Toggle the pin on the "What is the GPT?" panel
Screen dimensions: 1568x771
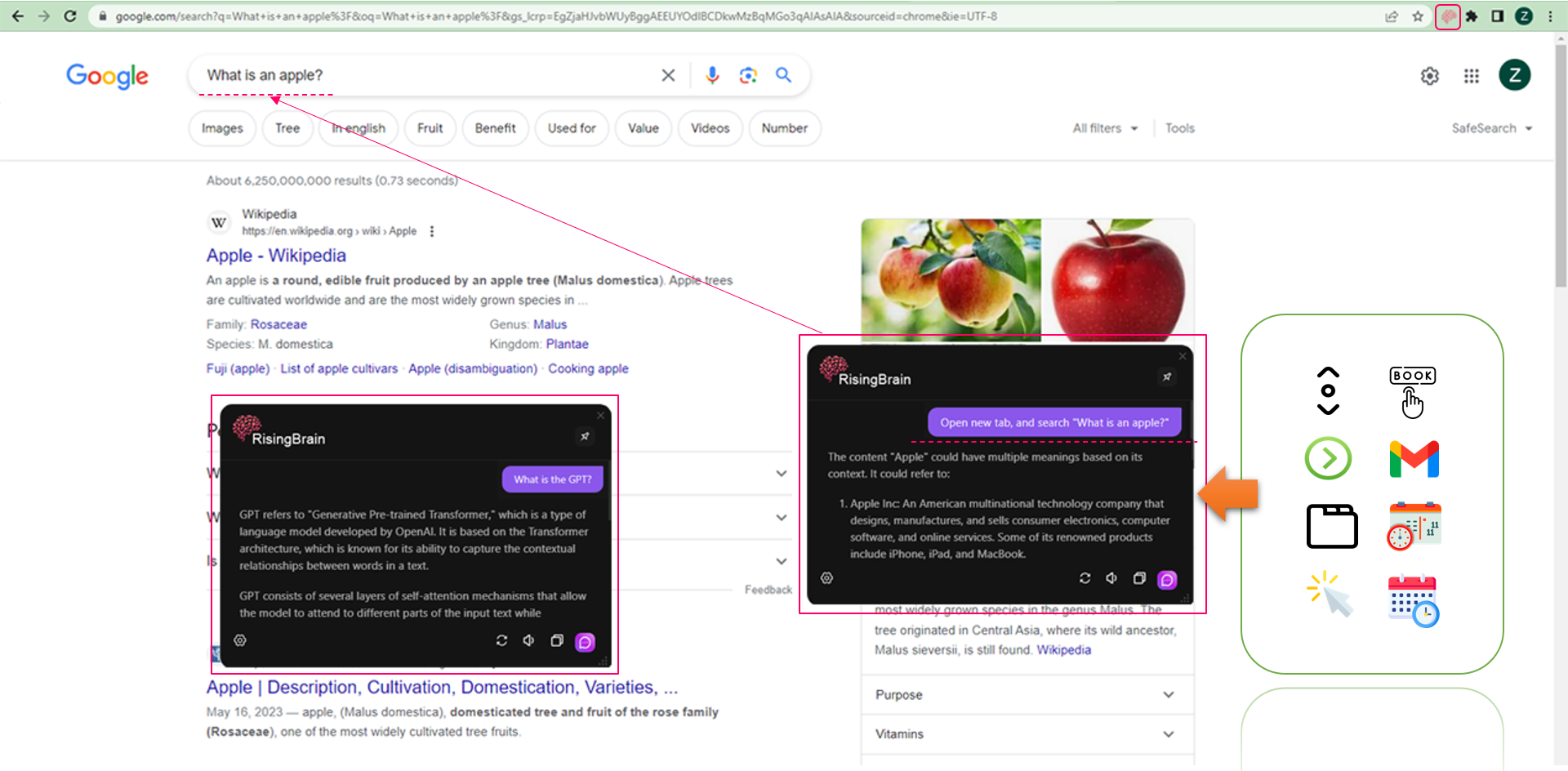[585, 437]
